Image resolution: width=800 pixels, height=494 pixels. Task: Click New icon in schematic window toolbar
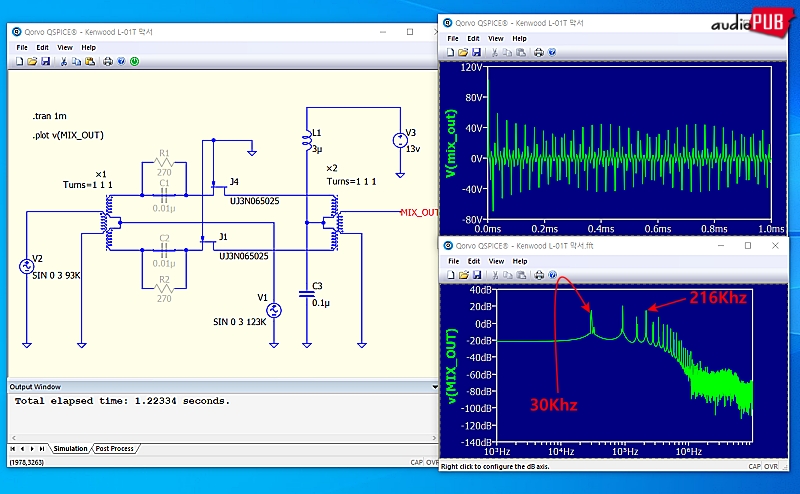pyautogui.click(x=19, y=62)
